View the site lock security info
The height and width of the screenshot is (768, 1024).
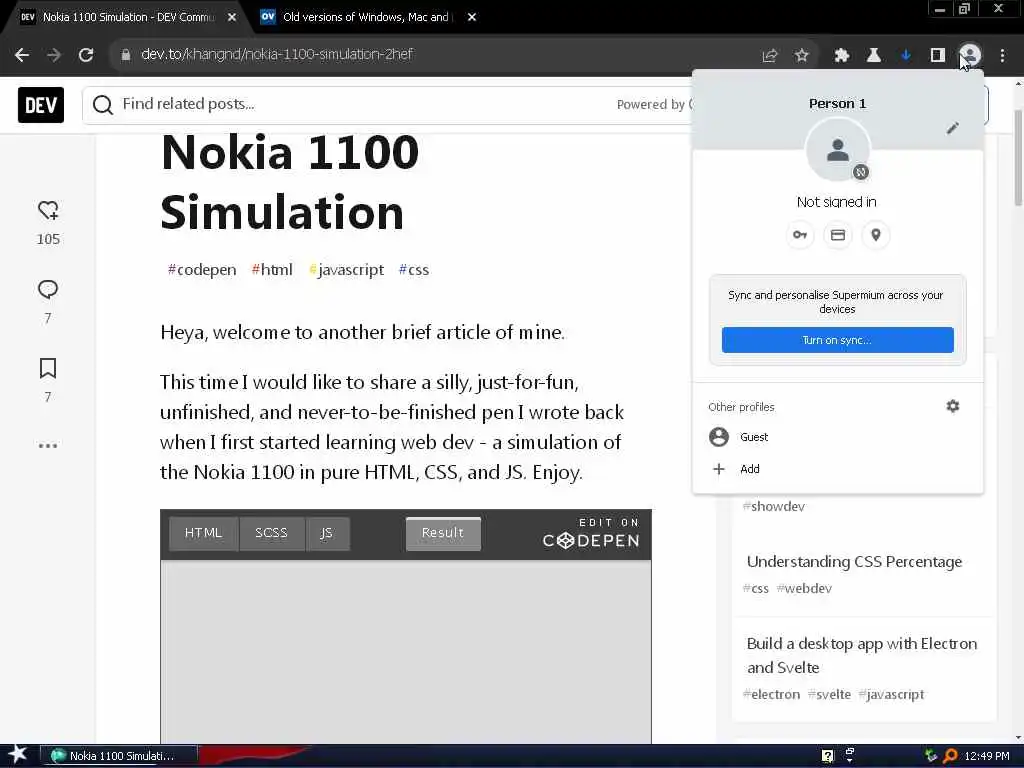click(x=126, y=55)
